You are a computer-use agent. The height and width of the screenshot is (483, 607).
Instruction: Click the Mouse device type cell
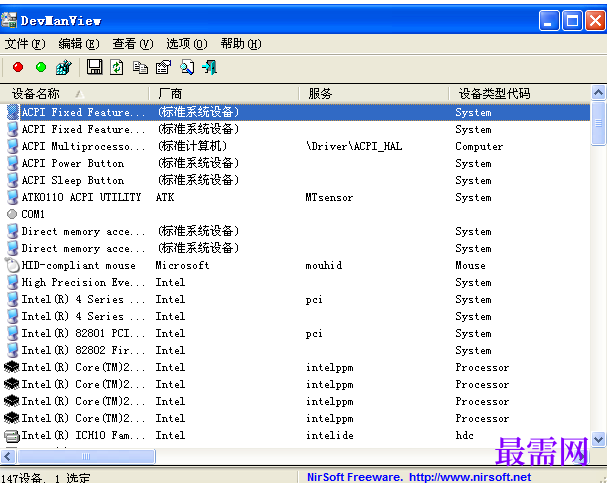coord(470,265)
